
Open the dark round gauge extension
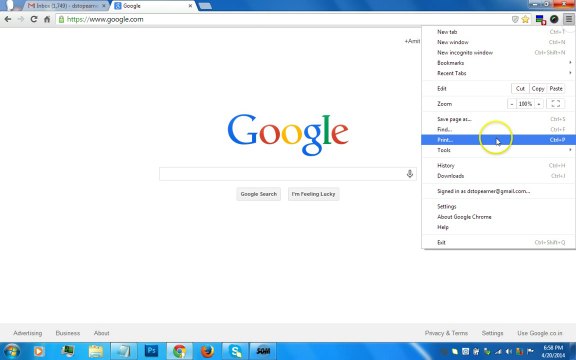point(554,19)
